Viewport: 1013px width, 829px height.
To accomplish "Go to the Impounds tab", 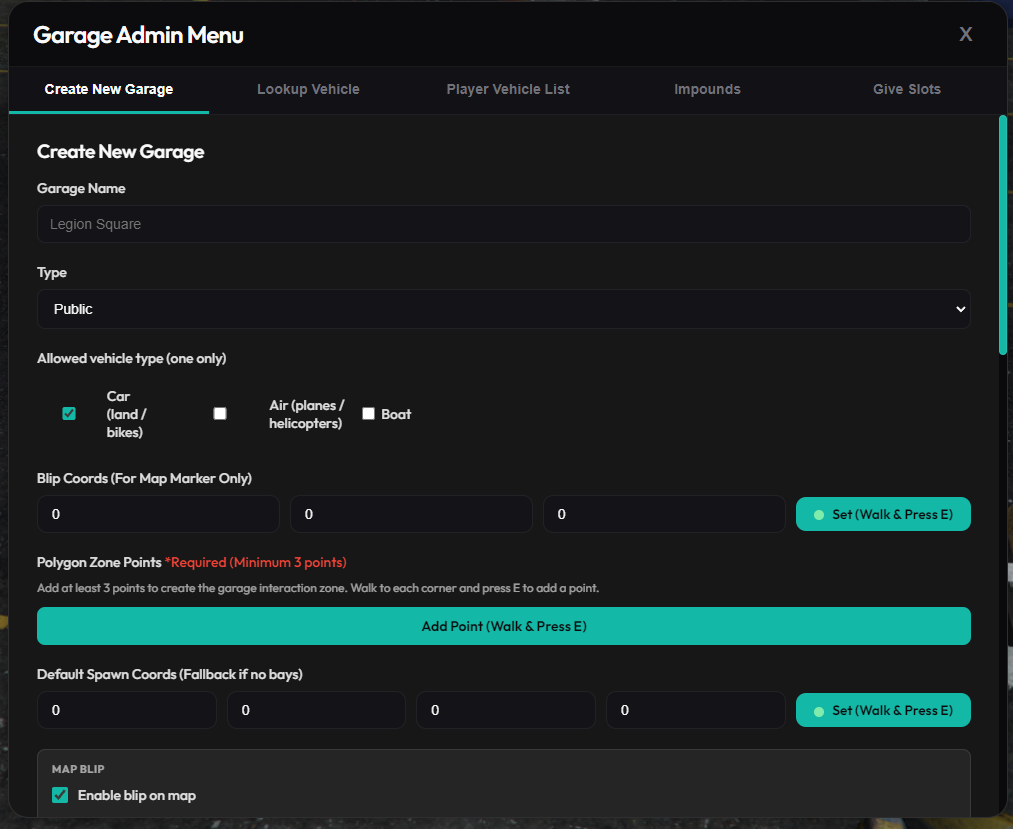I will coord(707,89).
